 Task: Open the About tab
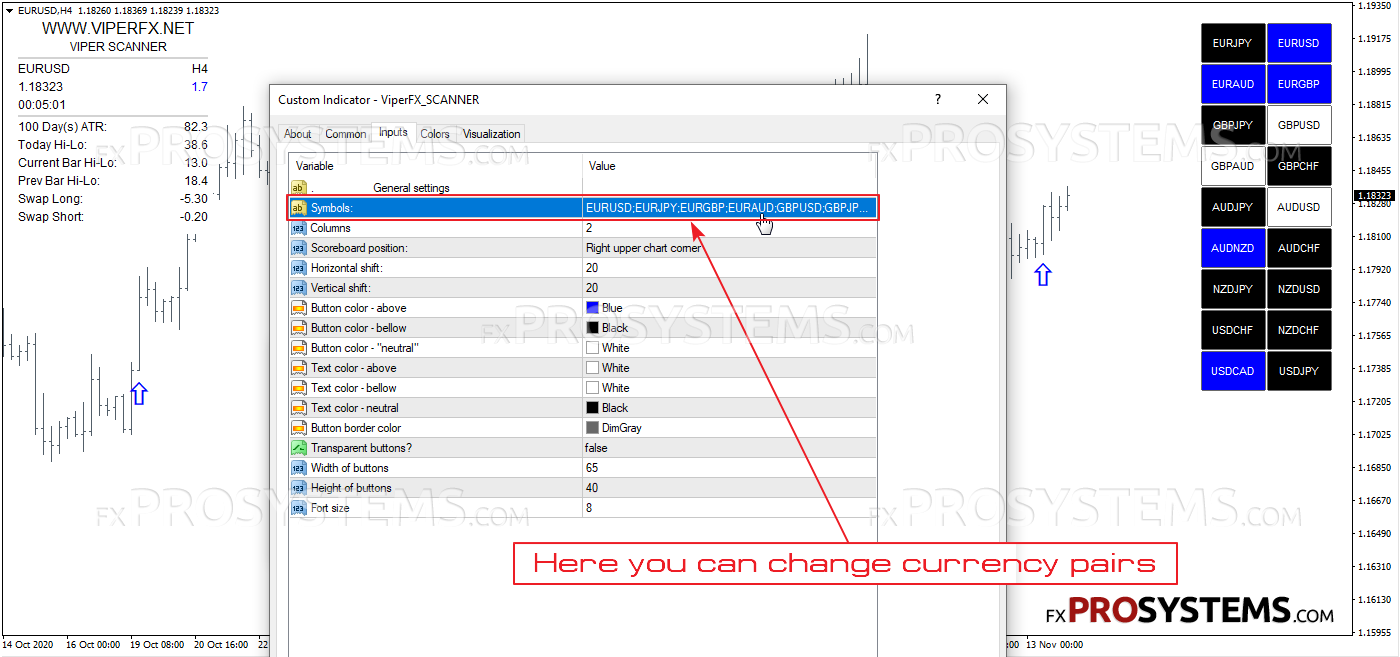tap(298, 134)
